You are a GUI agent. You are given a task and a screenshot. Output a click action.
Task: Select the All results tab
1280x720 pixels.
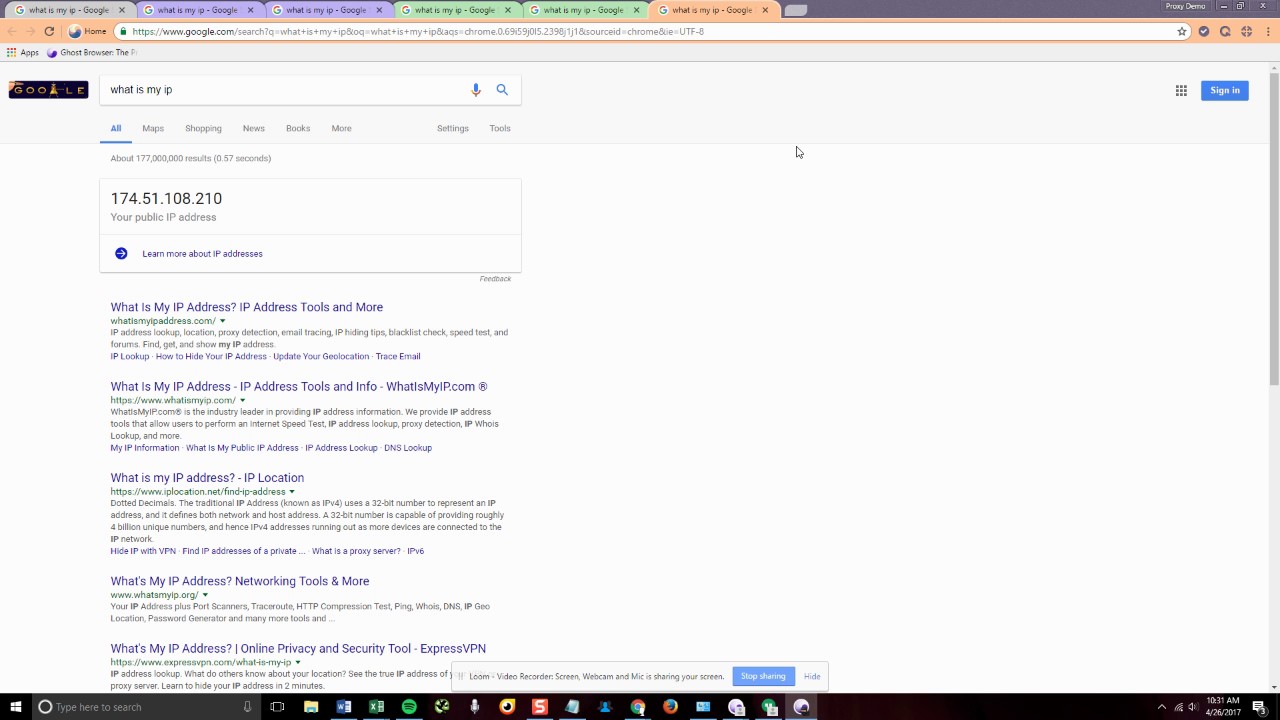click(116, 128)
